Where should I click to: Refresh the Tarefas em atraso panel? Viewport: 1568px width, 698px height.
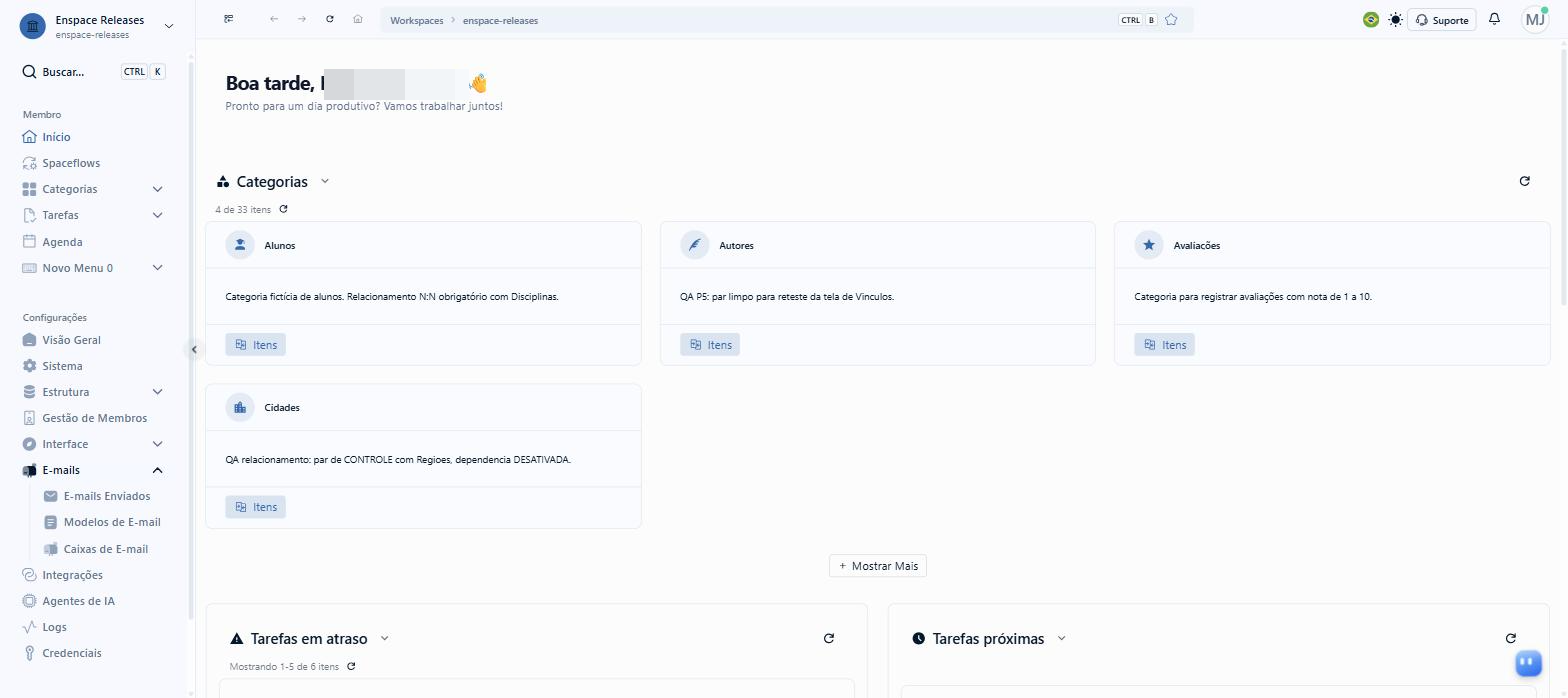(828, 638)
